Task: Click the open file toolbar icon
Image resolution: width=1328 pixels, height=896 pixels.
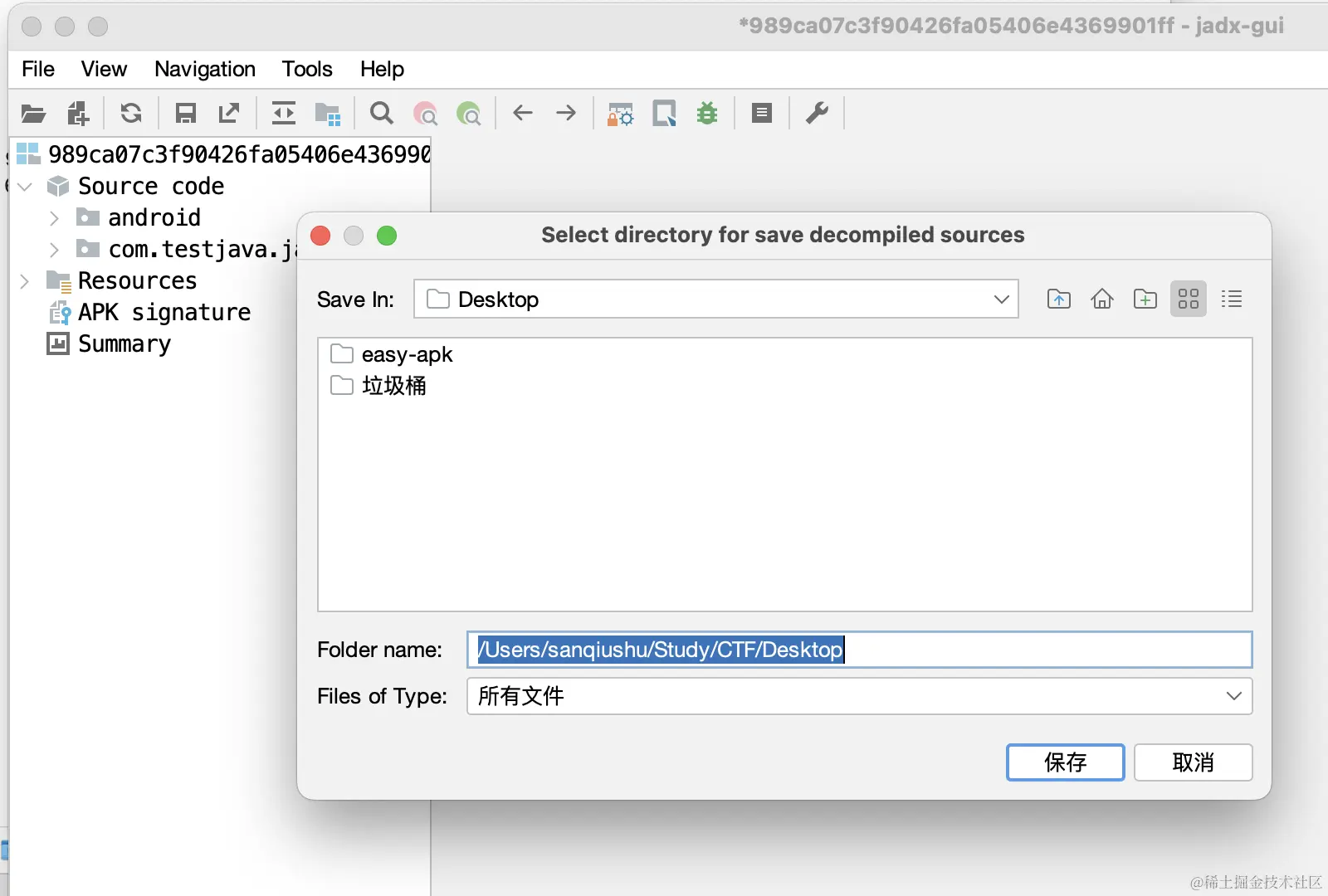Action: [33, 114]
